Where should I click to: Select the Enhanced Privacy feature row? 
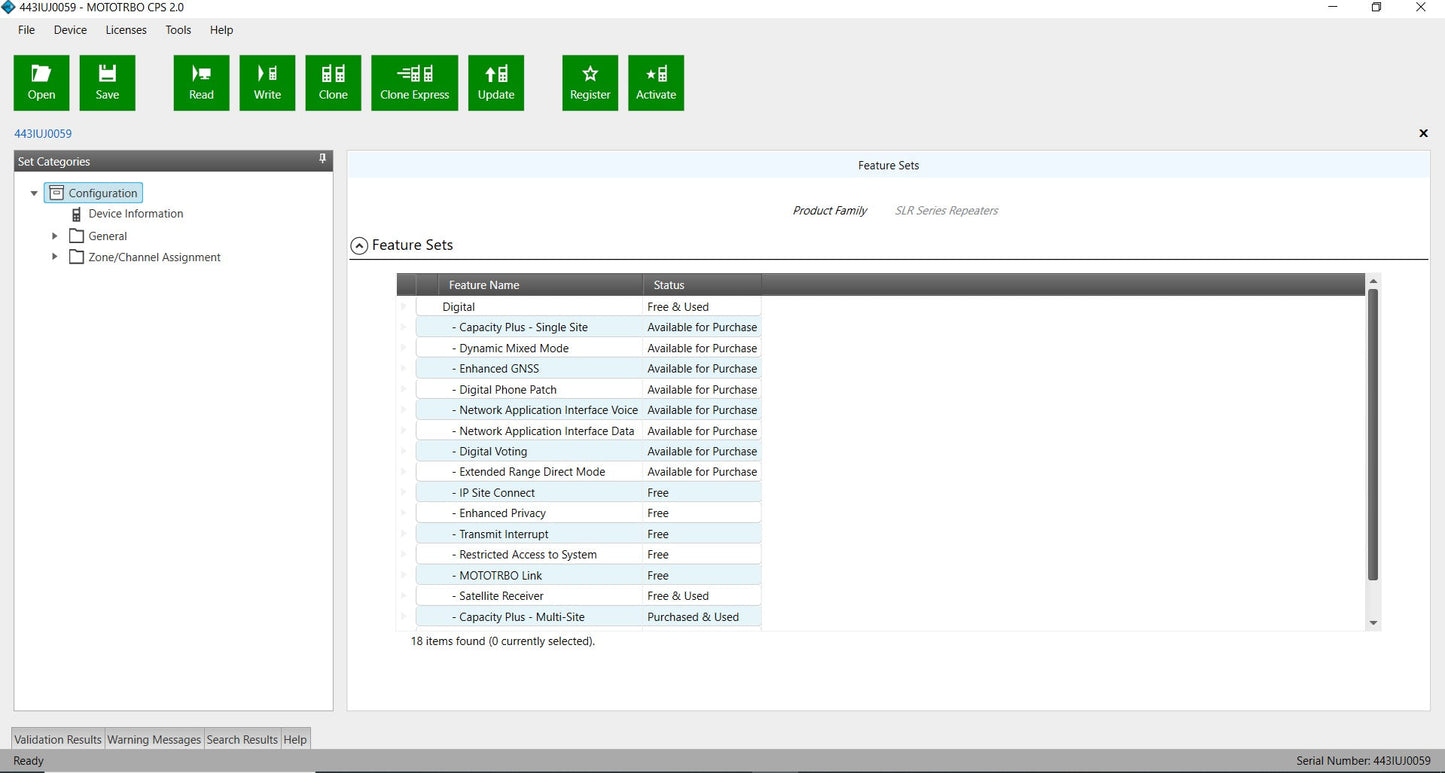[588, 513]
